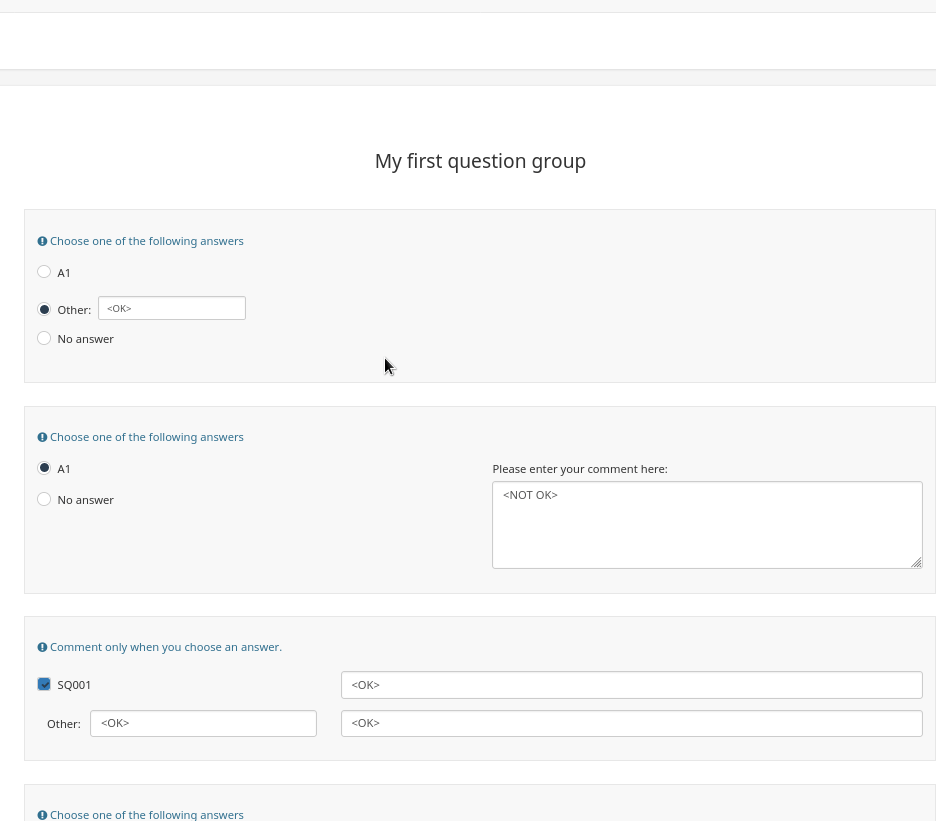Select the A1 radio in the first question
The height and width of the screenshot is (821, 936).
44,272
